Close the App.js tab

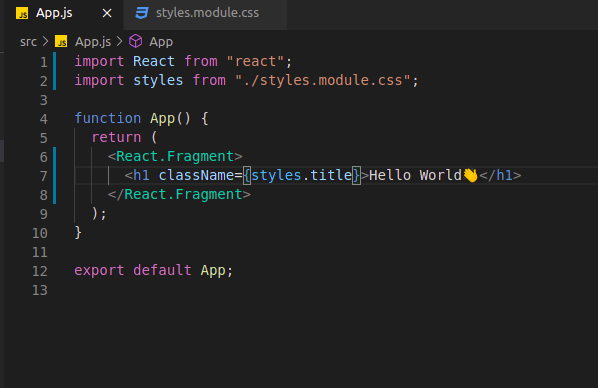click(107, 13)
